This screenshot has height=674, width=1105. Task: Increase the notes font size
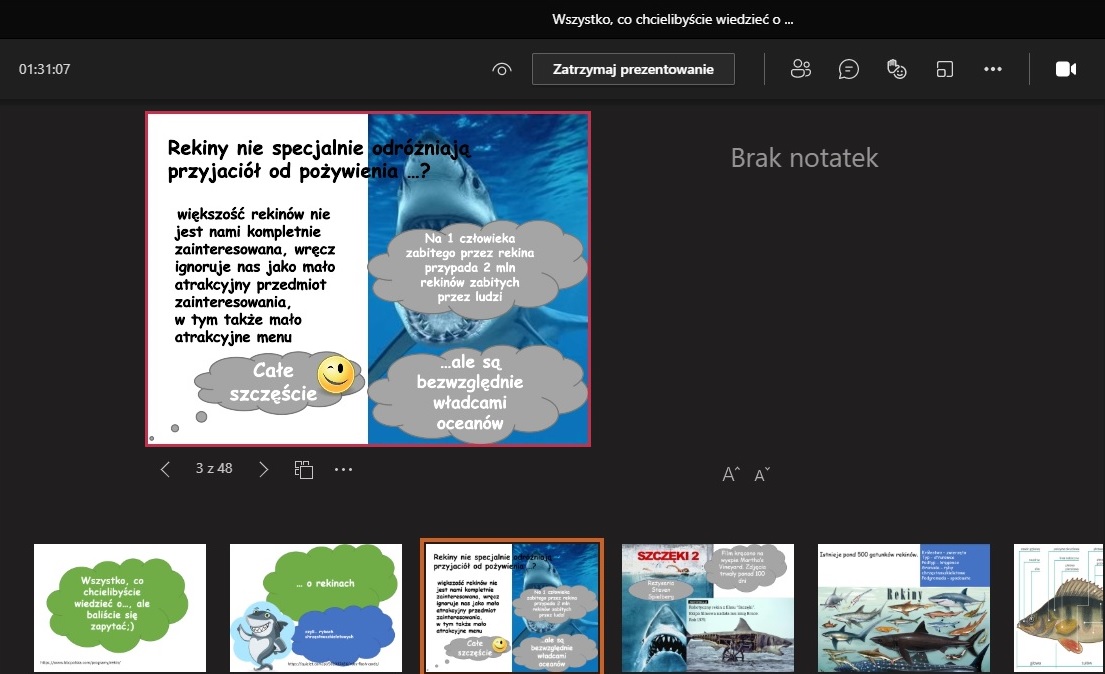pyautogui.click(x=731, y=475)
